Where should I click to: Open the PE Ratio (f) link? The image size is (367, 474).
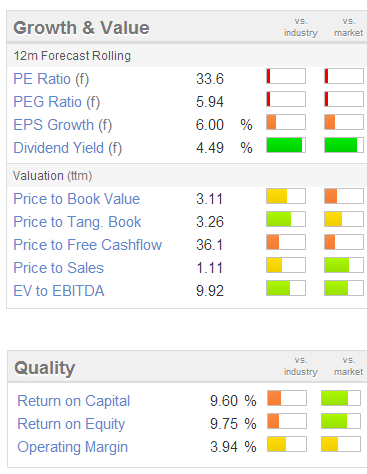pos(51,79)
